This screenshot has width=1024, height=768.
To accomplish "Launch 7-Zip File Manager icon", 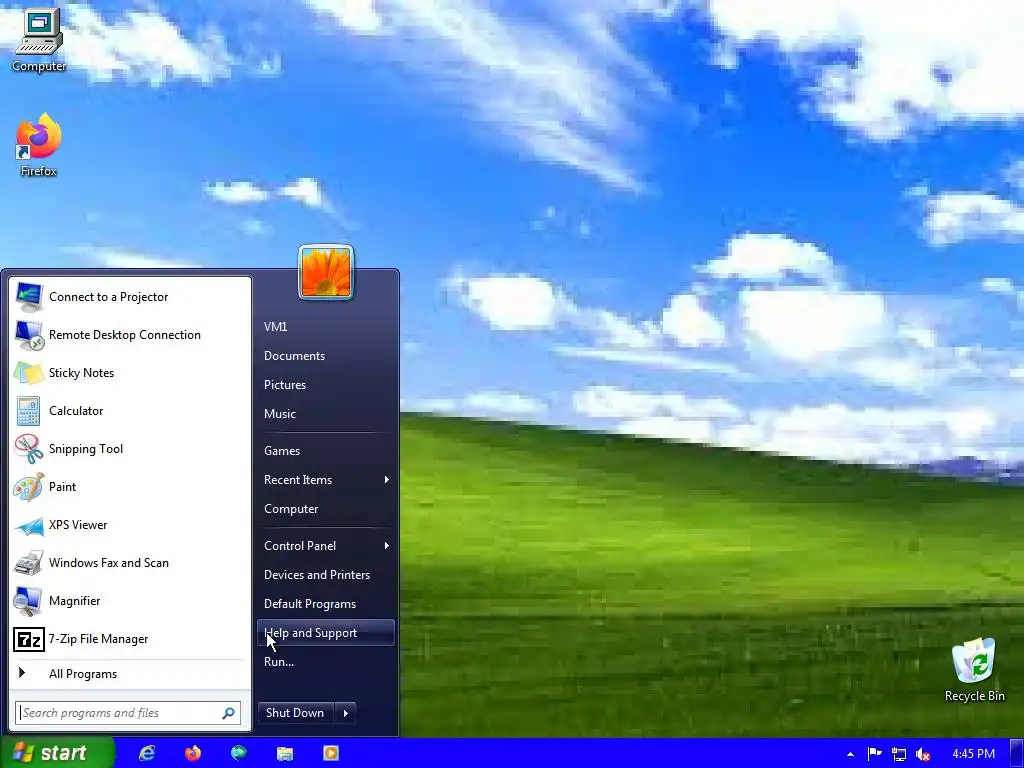I will click(29, 639).
